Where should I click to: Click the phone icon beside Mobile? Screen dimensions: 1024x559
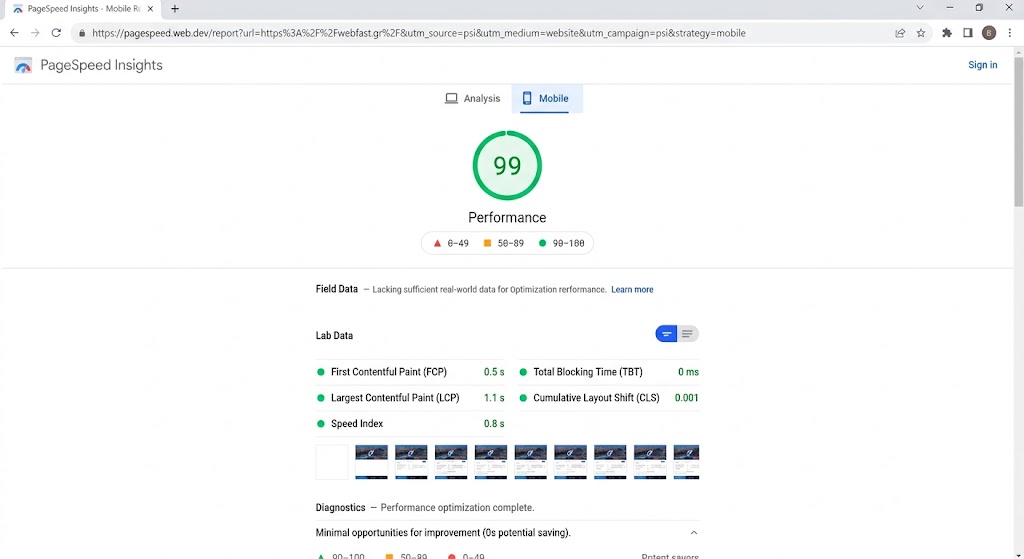point(527,99)
